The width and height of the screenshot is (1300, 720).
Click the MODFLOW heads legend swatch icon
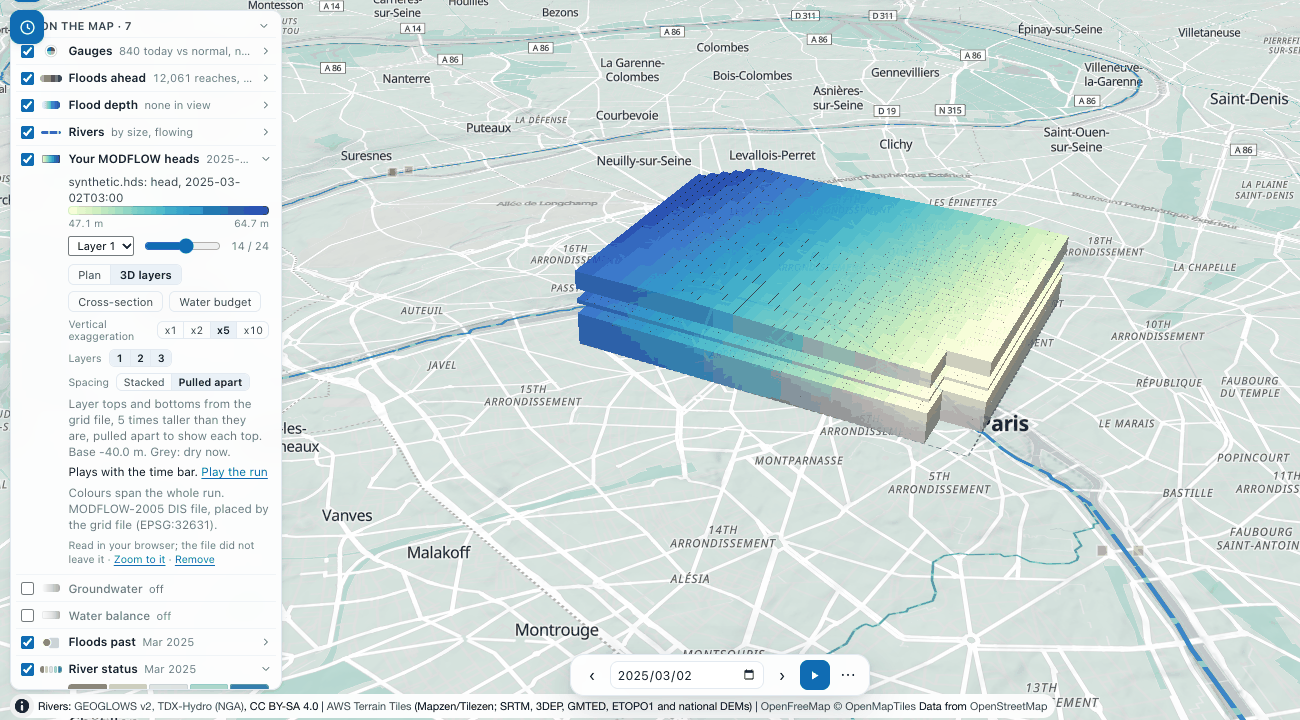51,159
